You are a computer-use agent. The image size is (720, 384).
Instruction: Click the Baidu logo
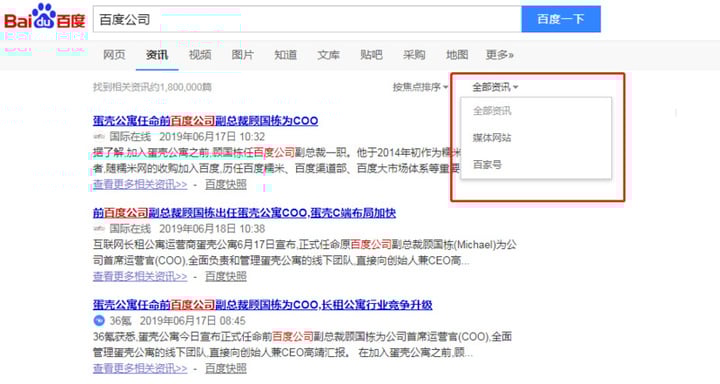coord(45,17)
